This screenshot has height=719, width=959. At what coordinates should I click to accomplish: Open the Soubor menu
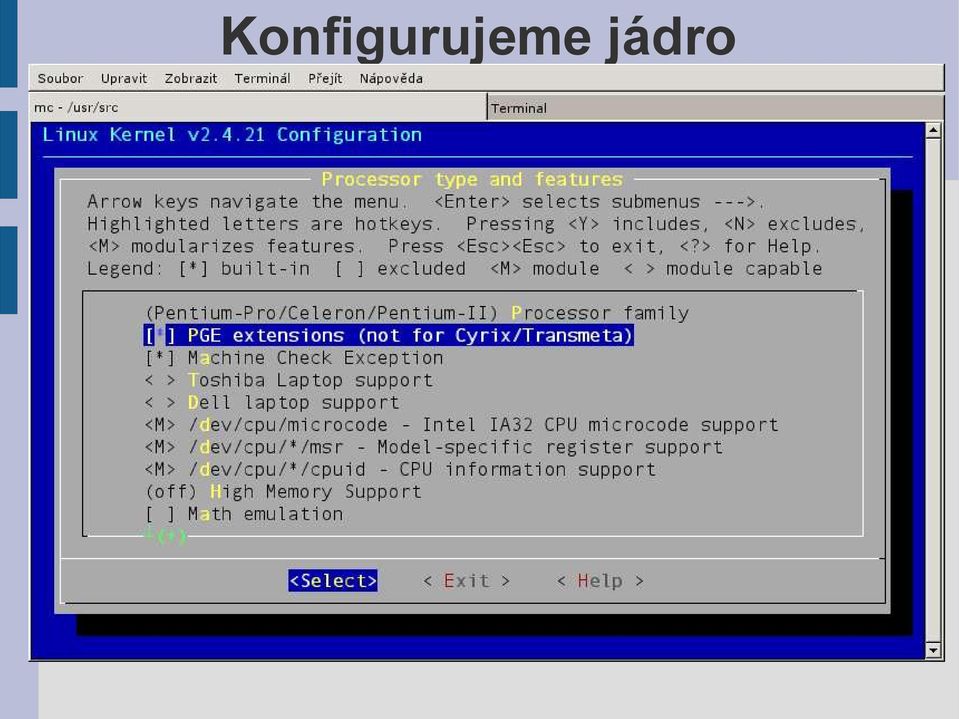click(x=60, y=78)
